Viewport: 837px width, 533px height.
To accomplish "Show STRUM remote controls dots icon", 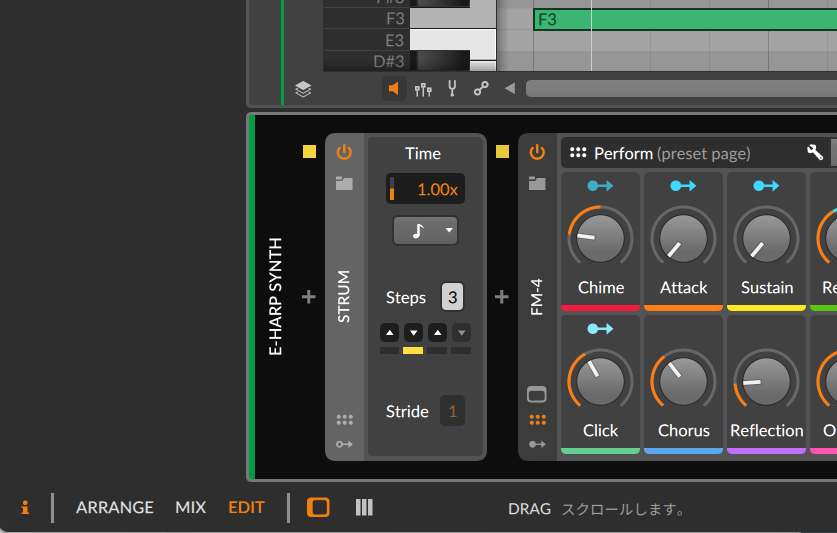I will [344, 420].
